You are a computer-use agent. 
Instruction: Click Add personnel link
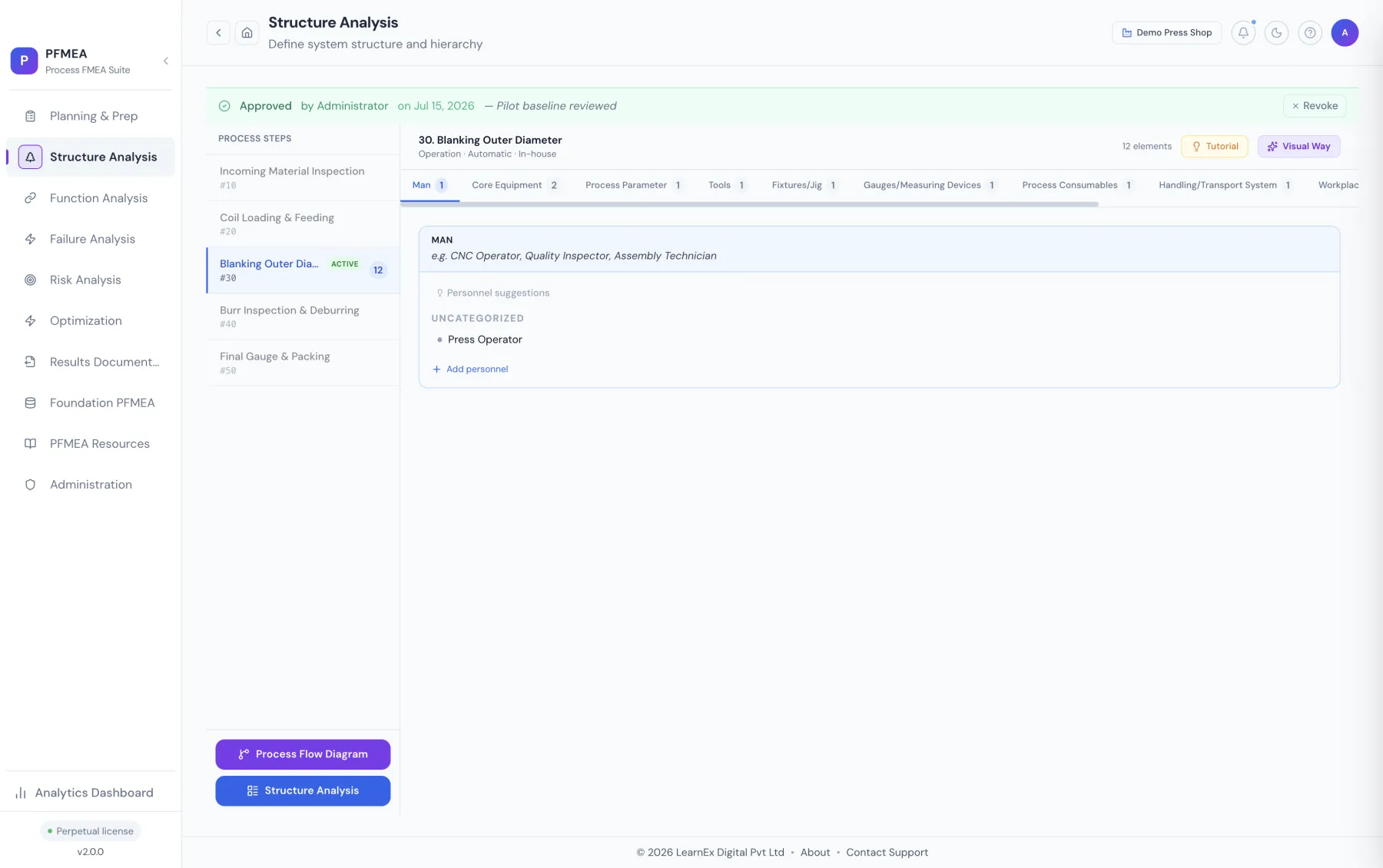[x=470, y=369]
